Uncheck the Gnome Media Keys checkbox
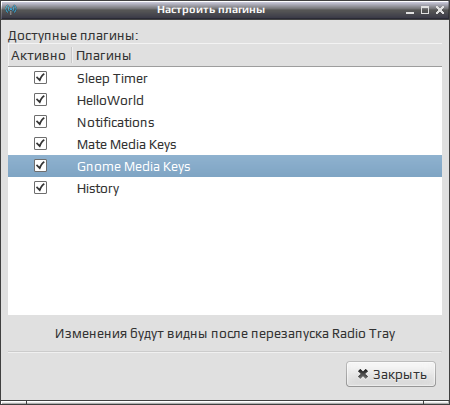Image resolution: width=450 pixels, height=405 pixels. pyautogui.click(x=40, y=166)
